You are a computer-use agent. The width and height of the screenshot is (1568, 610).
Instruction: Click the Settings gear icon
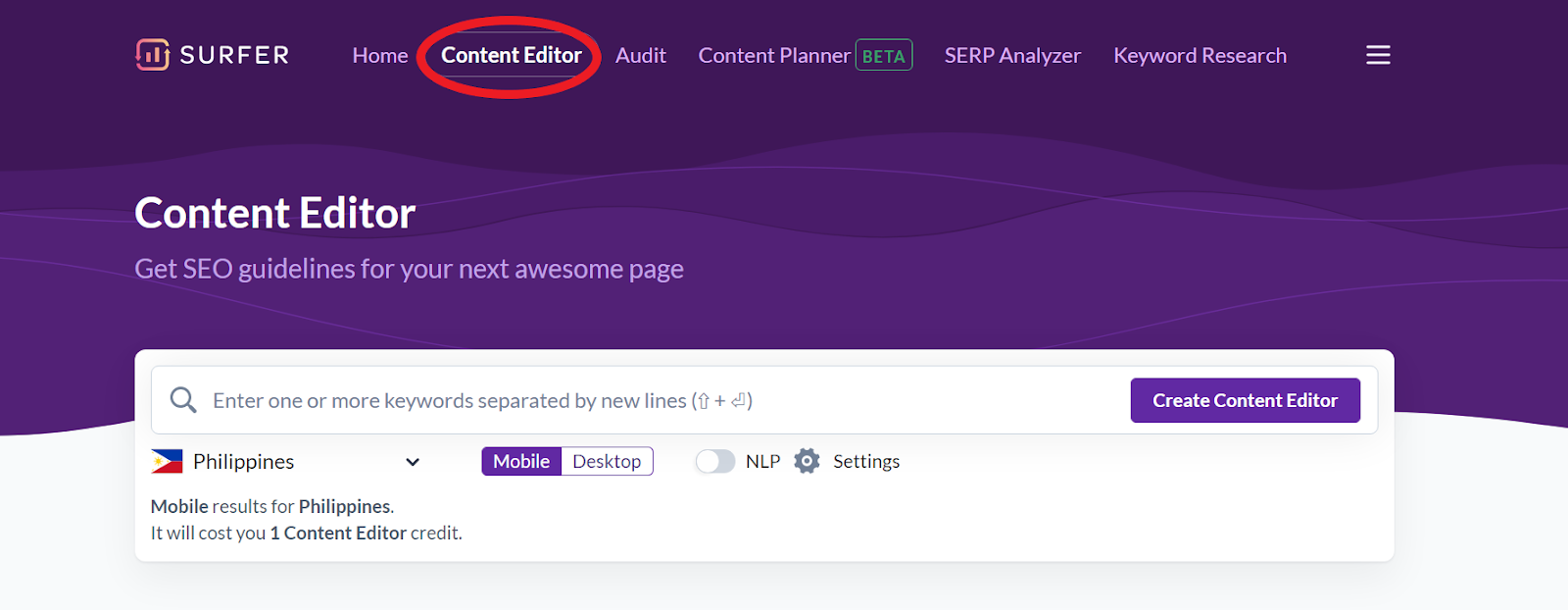[807, 461]
